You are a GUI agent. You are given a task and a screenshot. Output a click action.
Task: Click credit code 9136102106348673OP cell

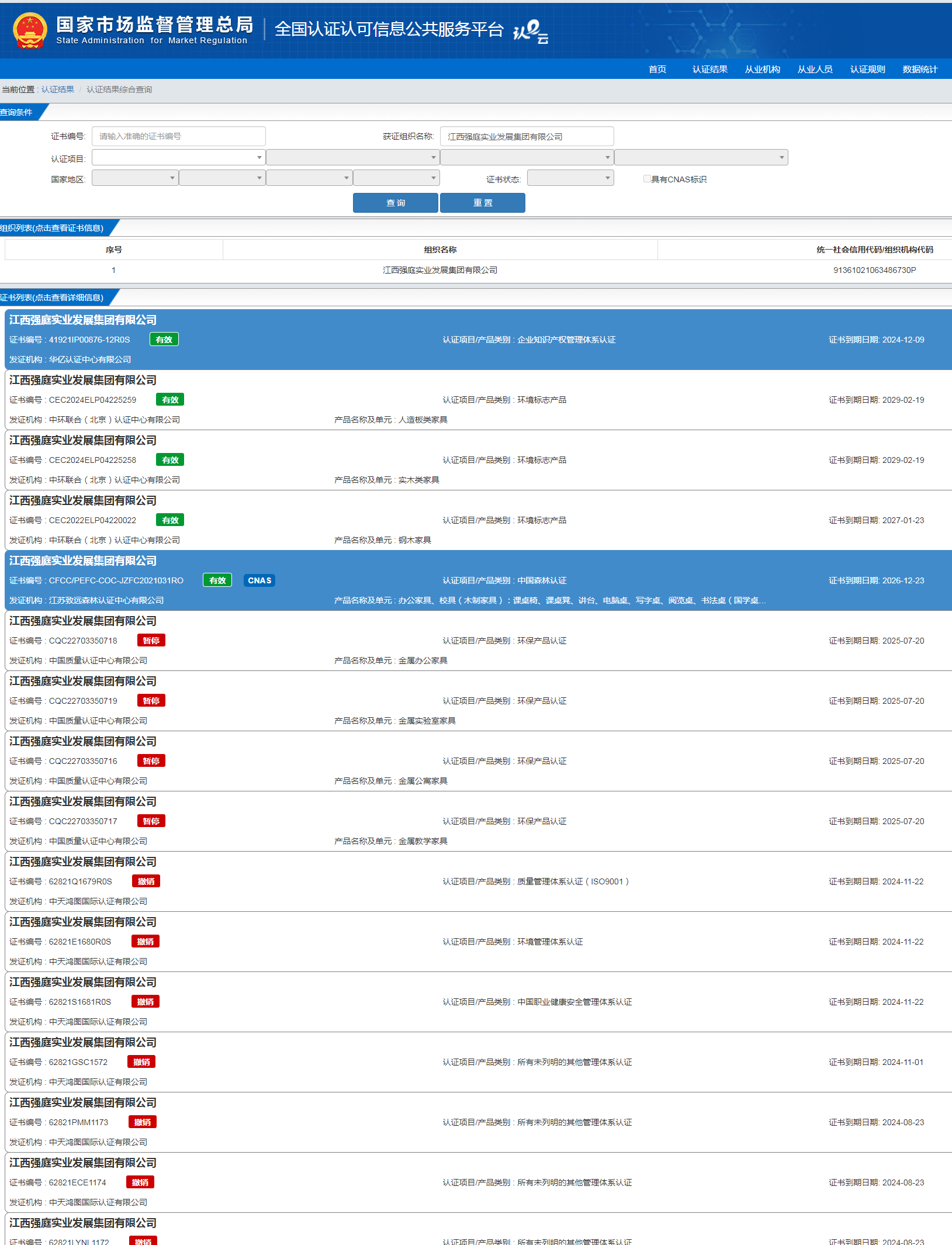coord(874,270)
